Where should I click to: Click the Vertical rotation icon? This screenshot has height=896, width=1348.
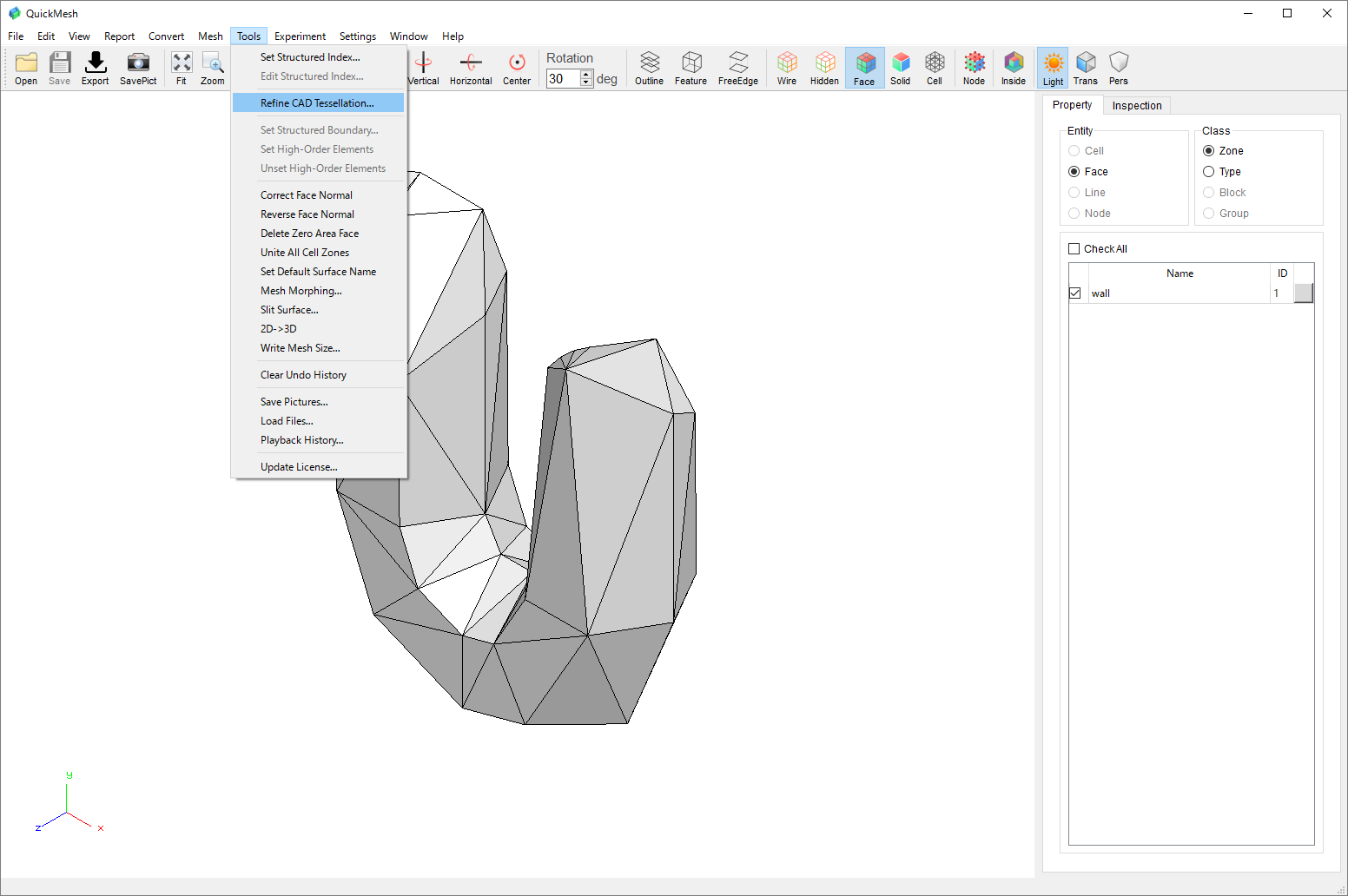tap(424, 68)
